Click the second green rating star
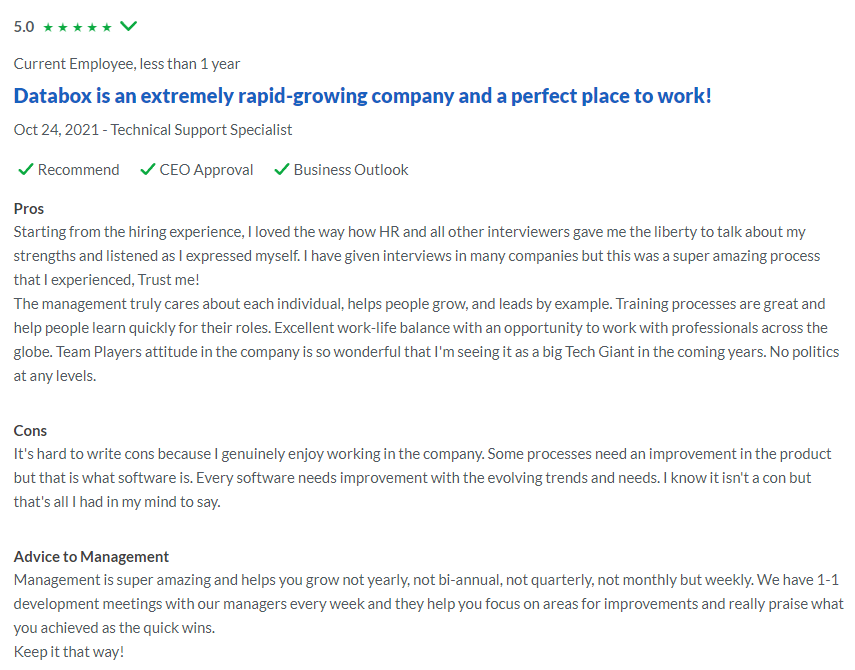This screenshot has height=670, width=855. pos(63,27)
